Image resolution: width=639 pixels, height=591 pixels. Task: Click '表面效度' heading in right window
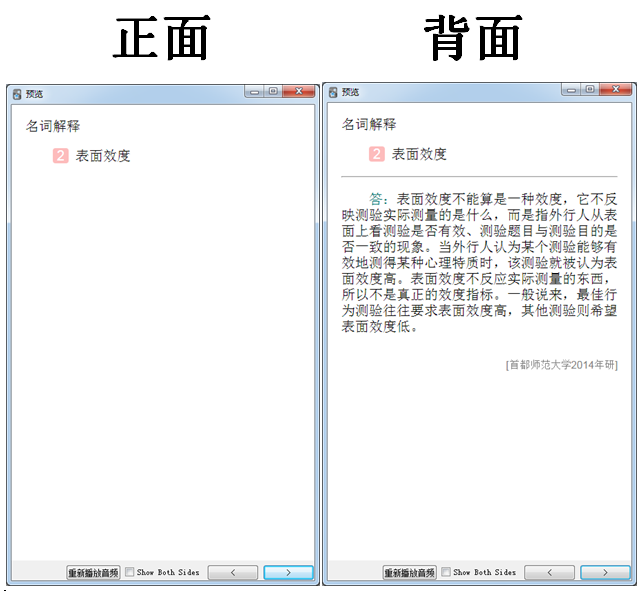[x=419, y=154]
